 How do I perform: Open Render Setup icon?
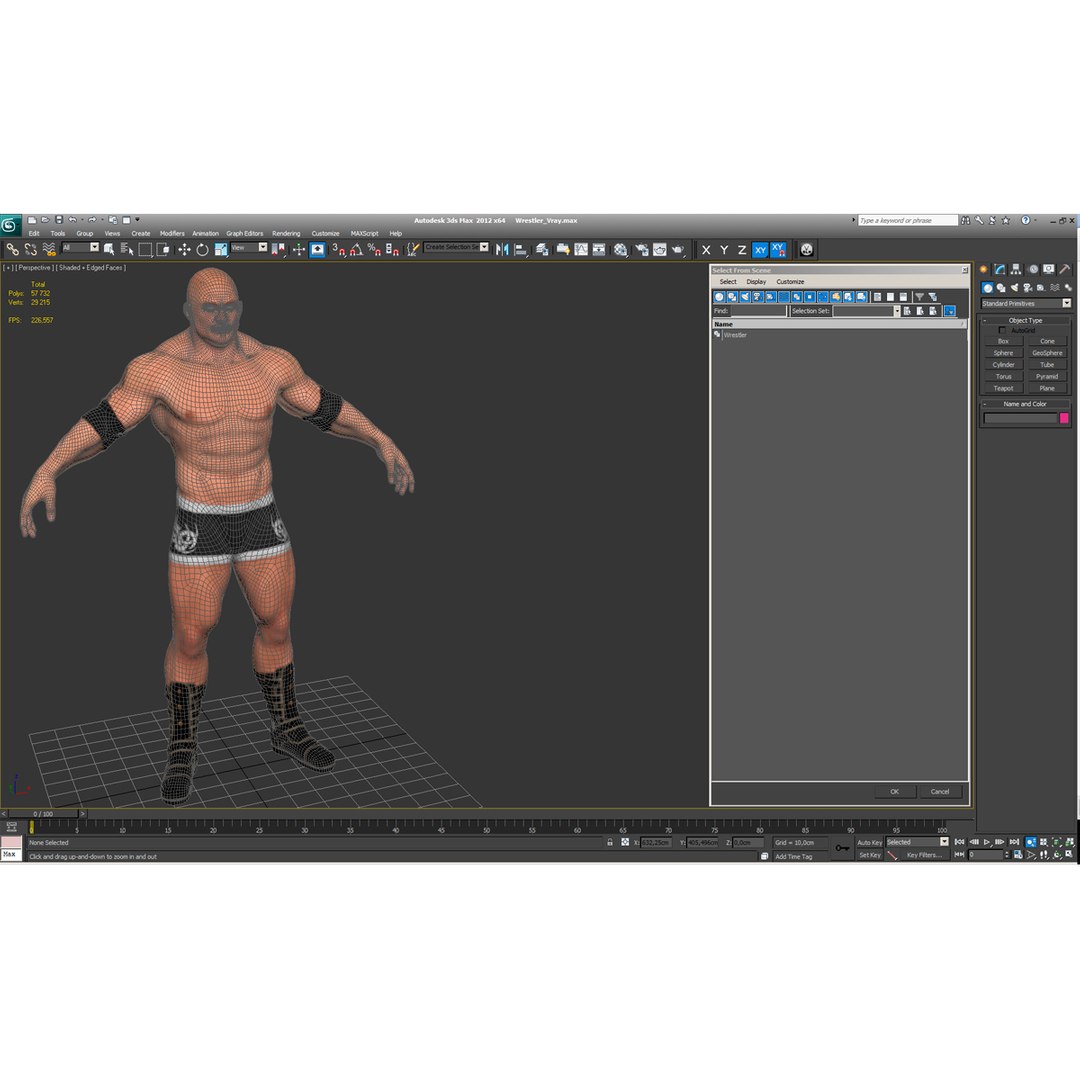click(x=641, y=249)
